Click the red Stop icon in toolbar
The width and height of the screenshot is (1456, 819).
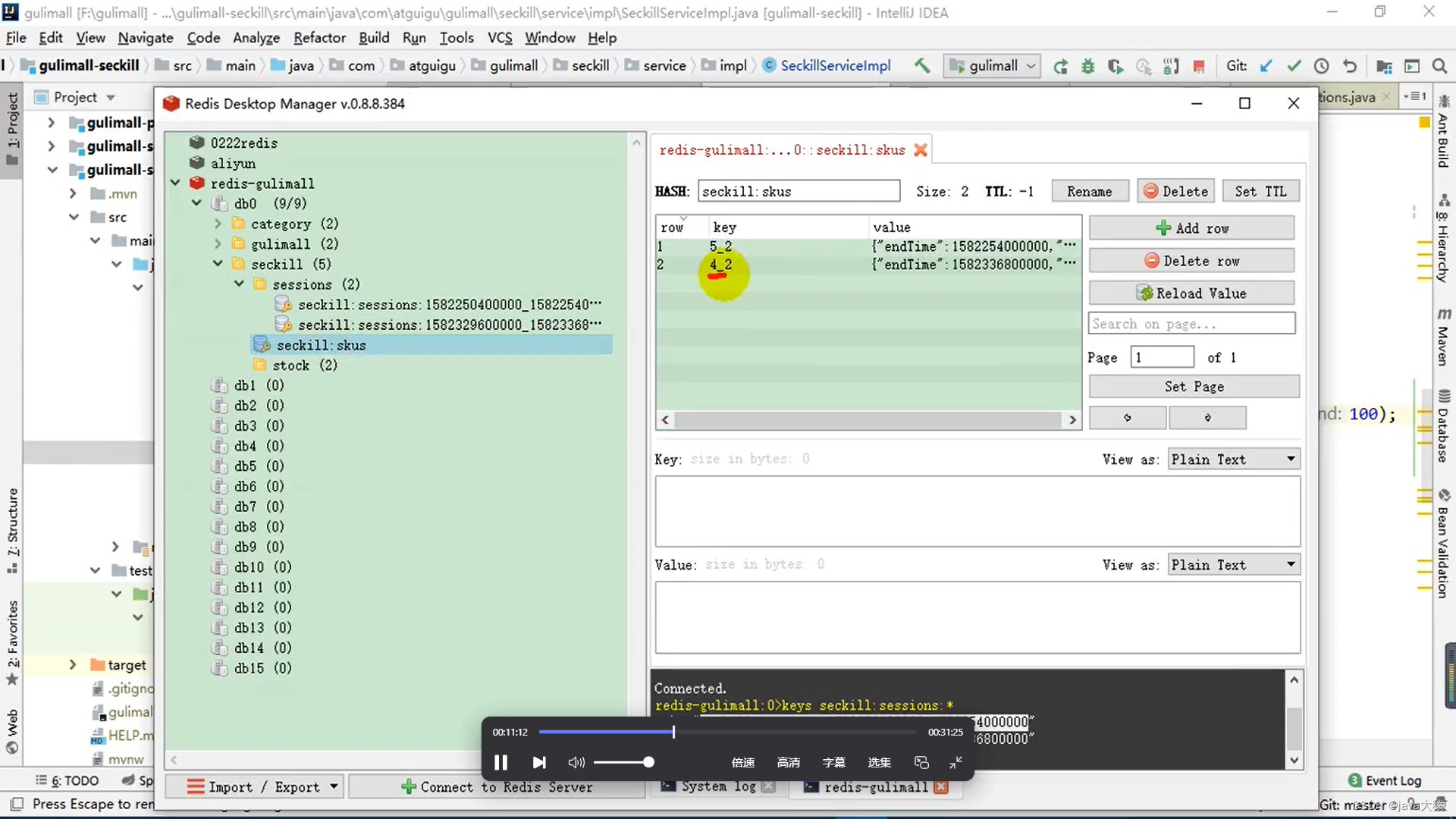[x=1198, y=66]
